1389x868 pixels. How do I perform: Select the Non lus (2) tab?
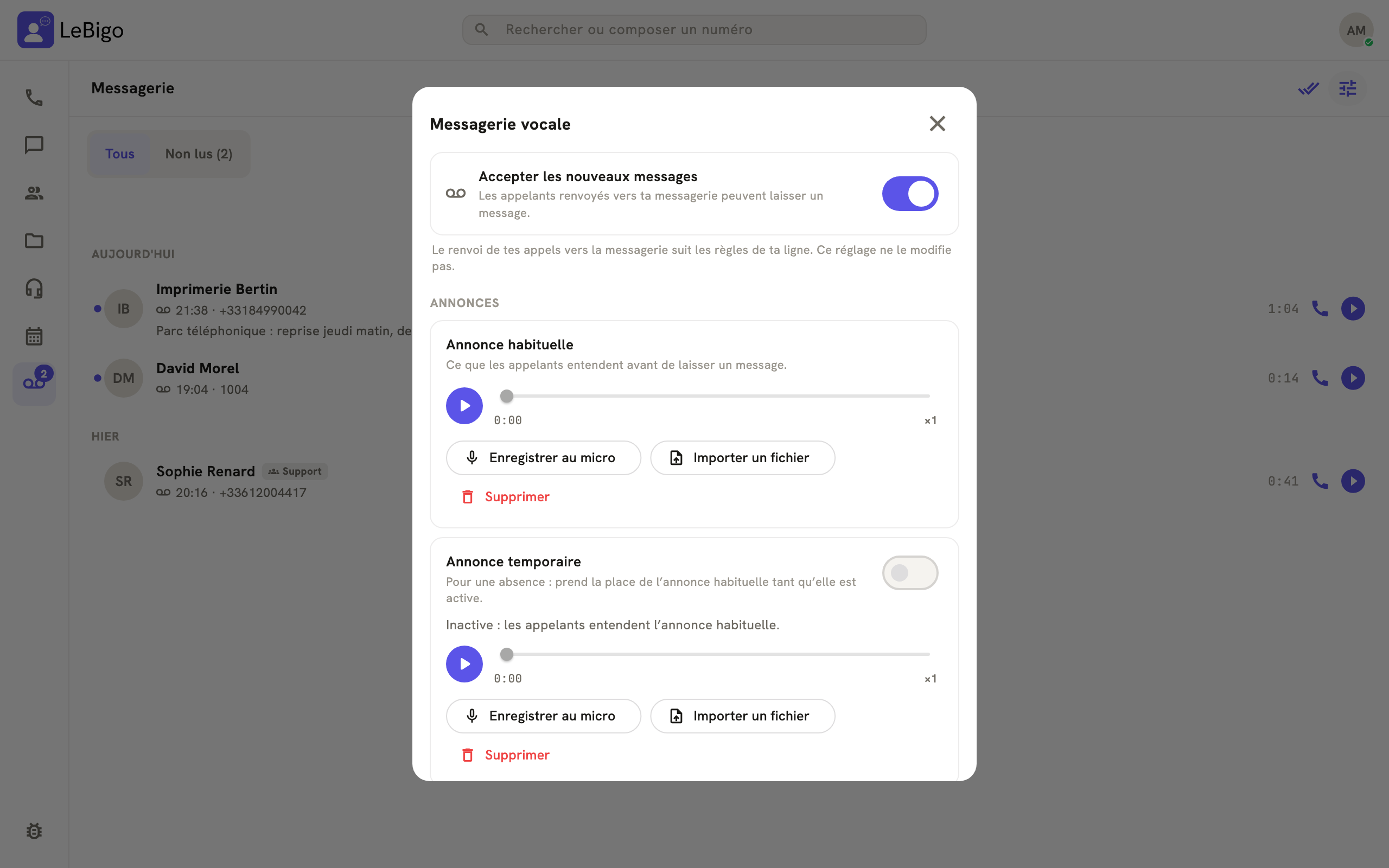(199, 154)
